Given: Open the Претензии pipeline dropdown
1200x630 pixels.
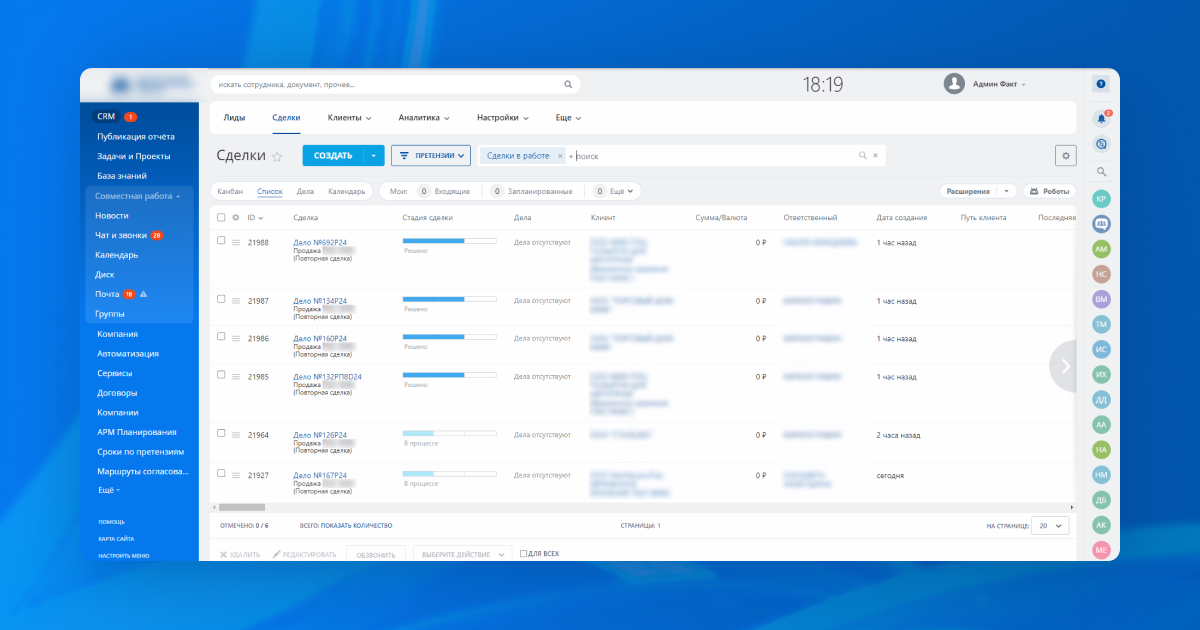Looking at the screenshot, I should (x=431, y=156).
